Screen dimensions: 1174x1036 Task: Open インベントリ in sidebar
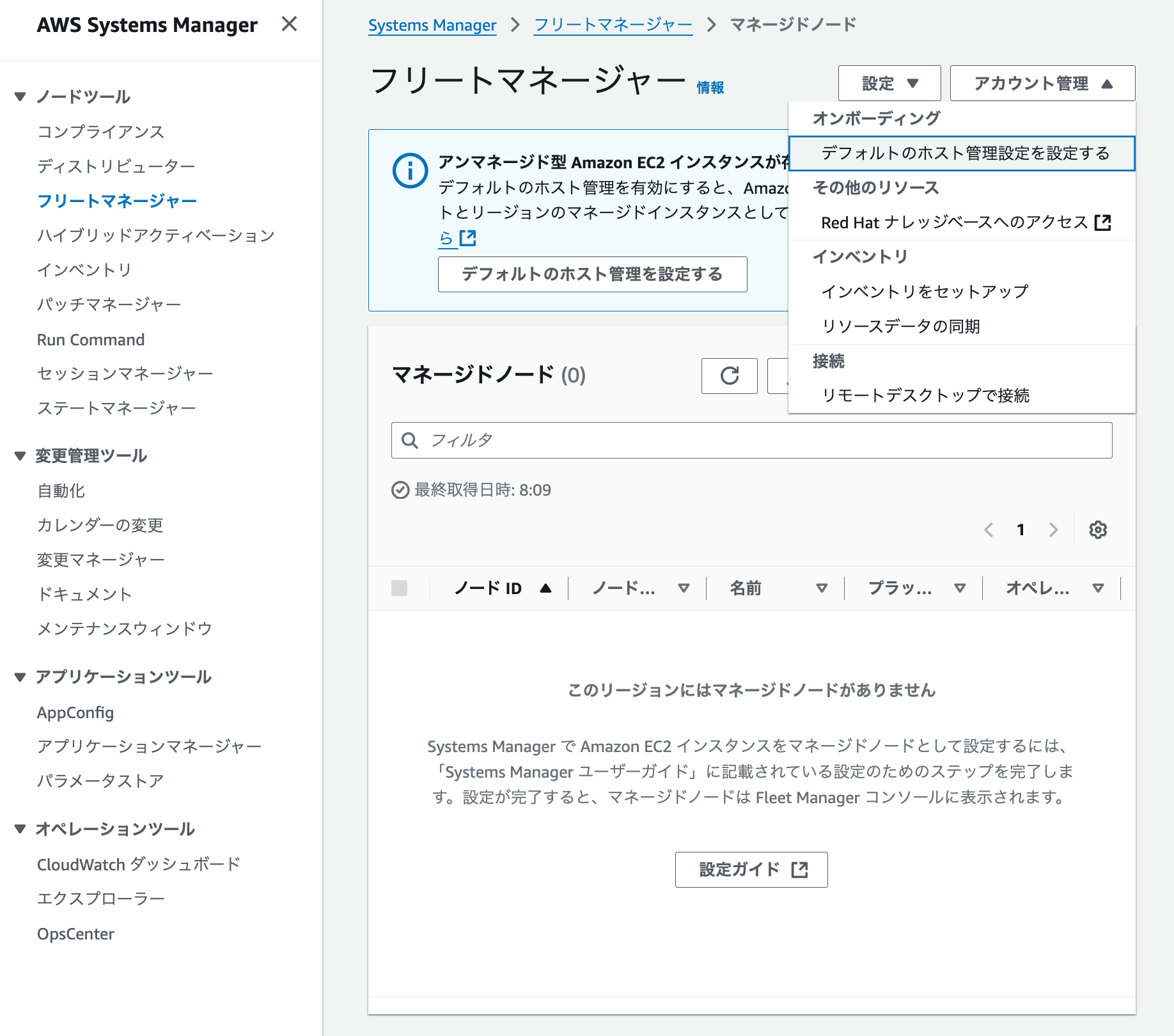point(84,270)
